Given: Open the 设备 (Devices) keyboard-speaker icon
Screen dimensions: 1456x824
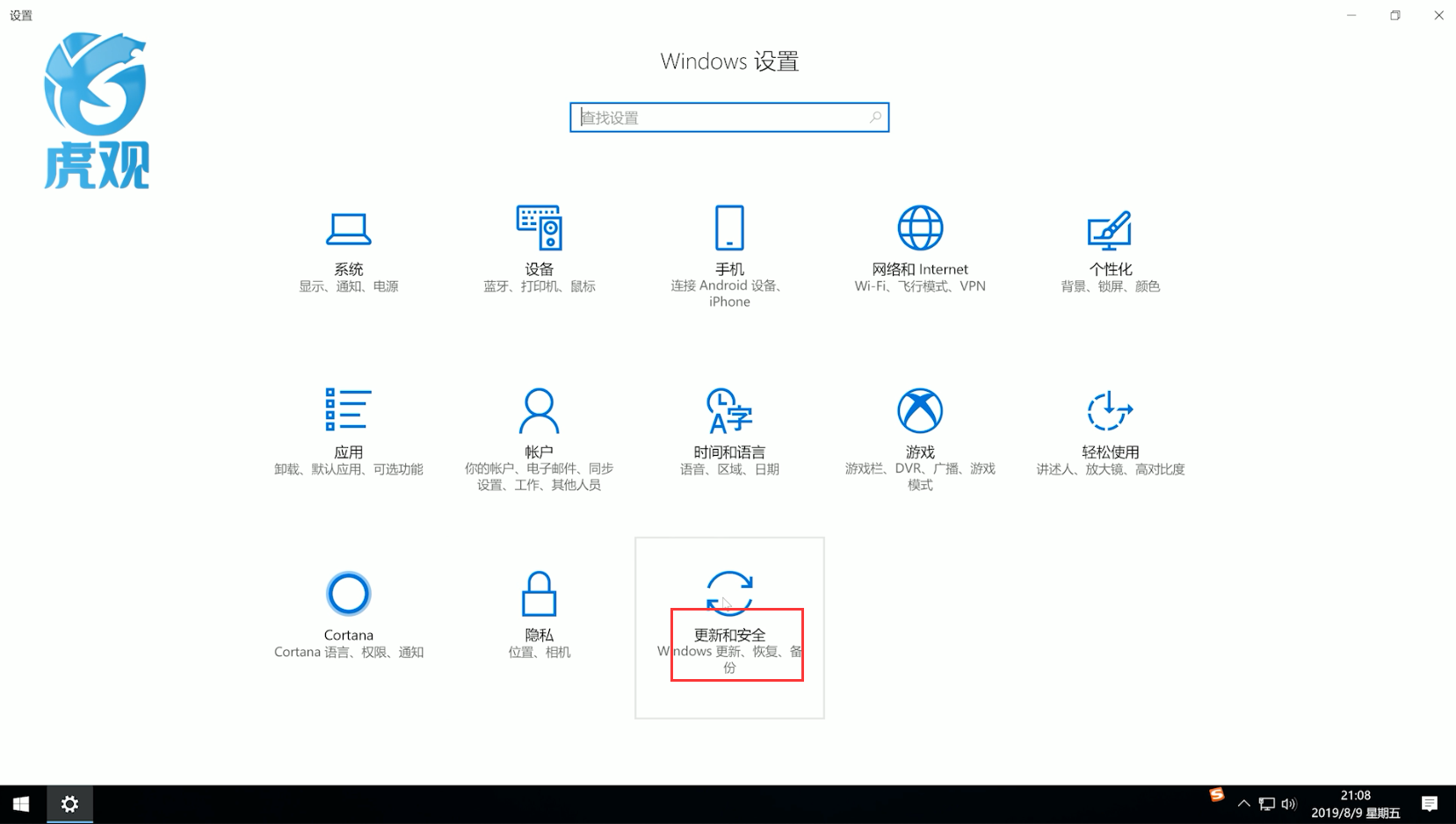Looking at the screenshot, I should coord(539,228).
